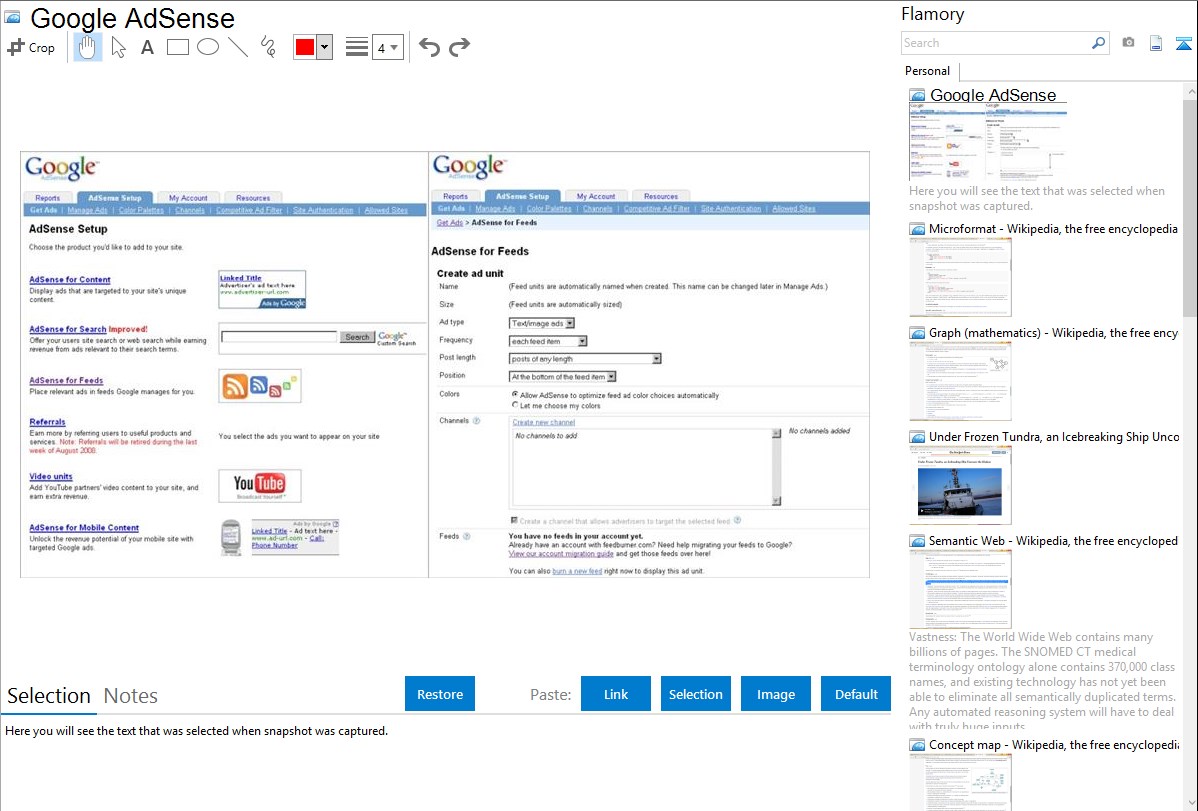Click the Flamory Search input field
The image size is (1198, 811).
[x=995, y=43]
